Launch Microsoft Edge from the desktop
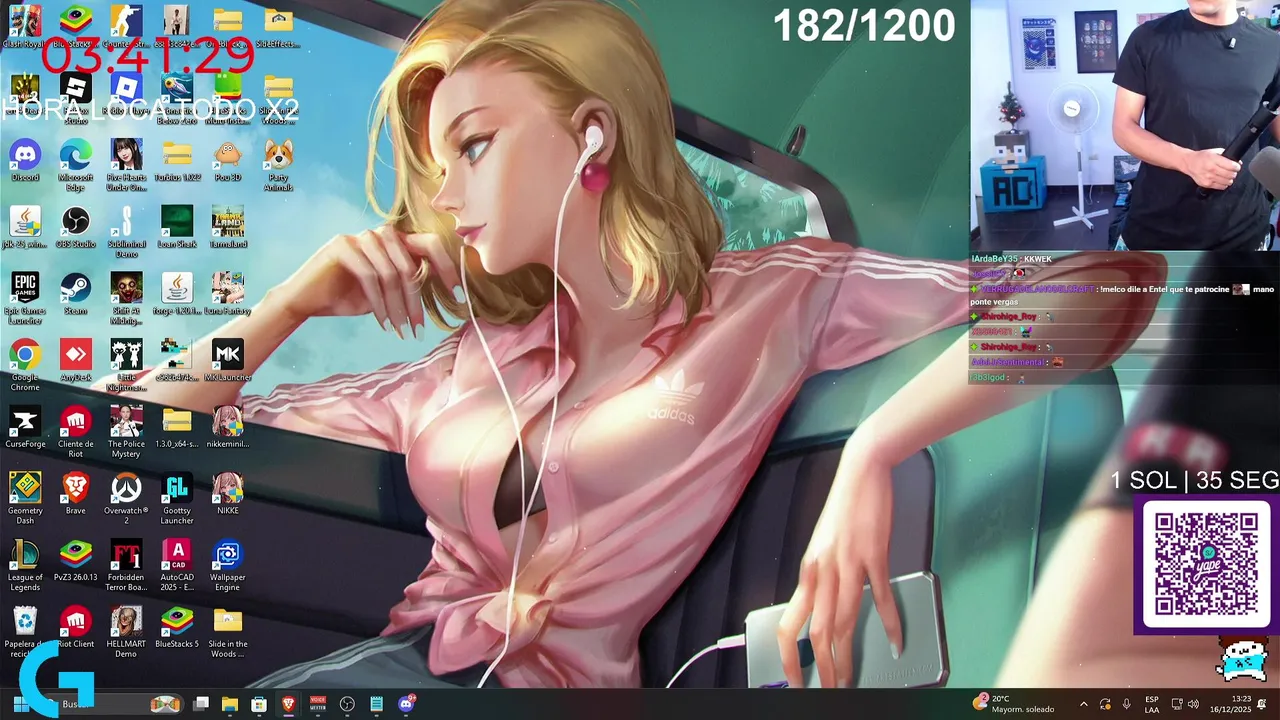 (76, 165)
